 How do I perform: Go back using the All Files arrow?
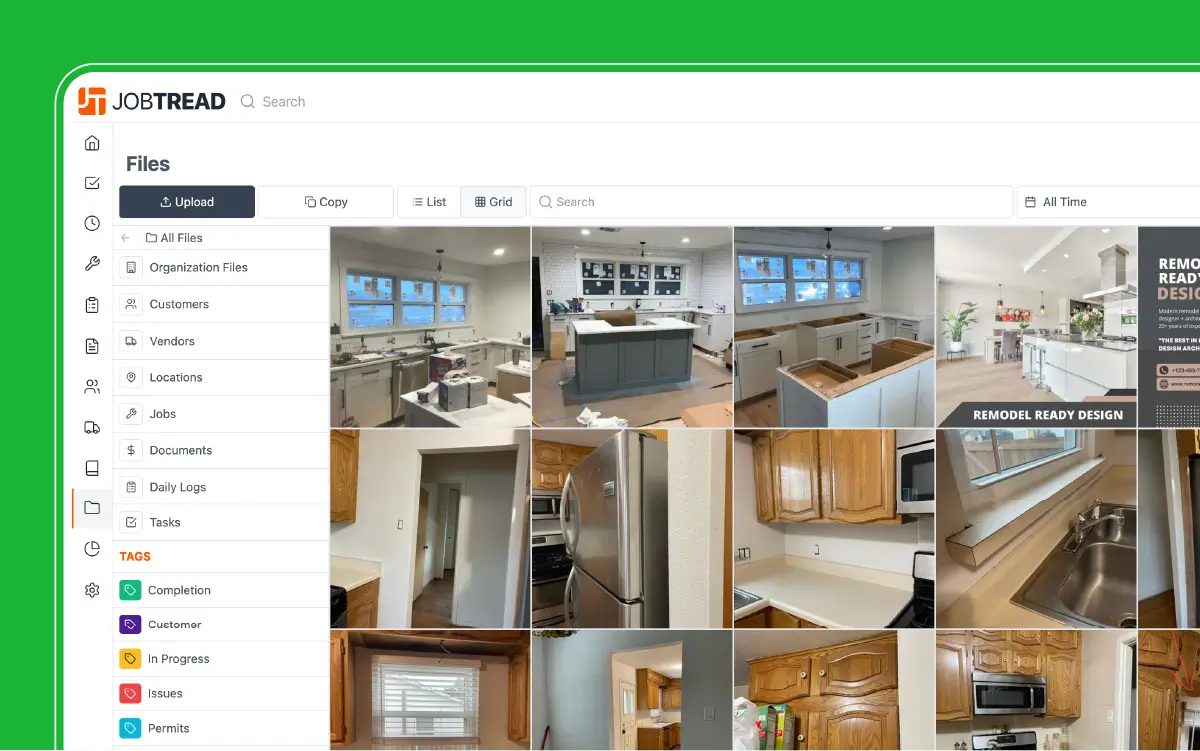(127, 237)
